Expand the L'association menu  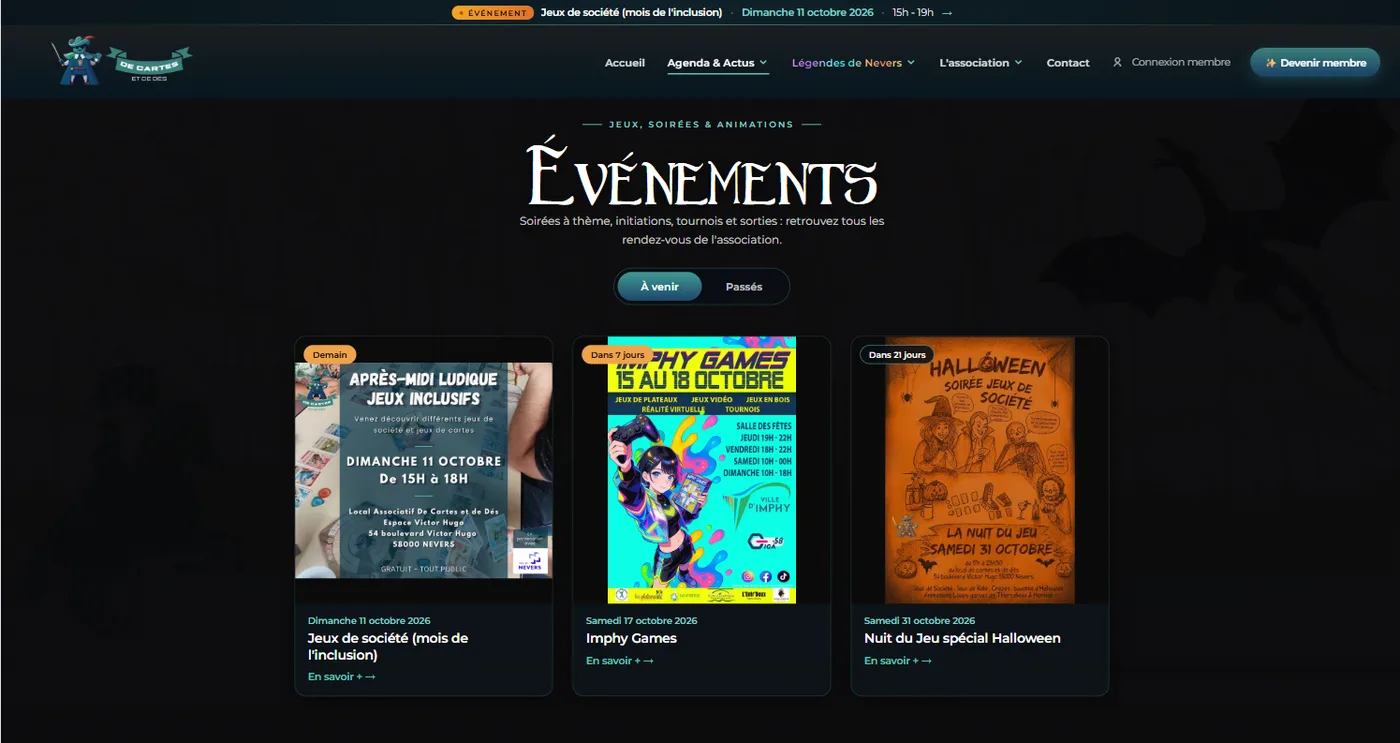pos(980,63)
